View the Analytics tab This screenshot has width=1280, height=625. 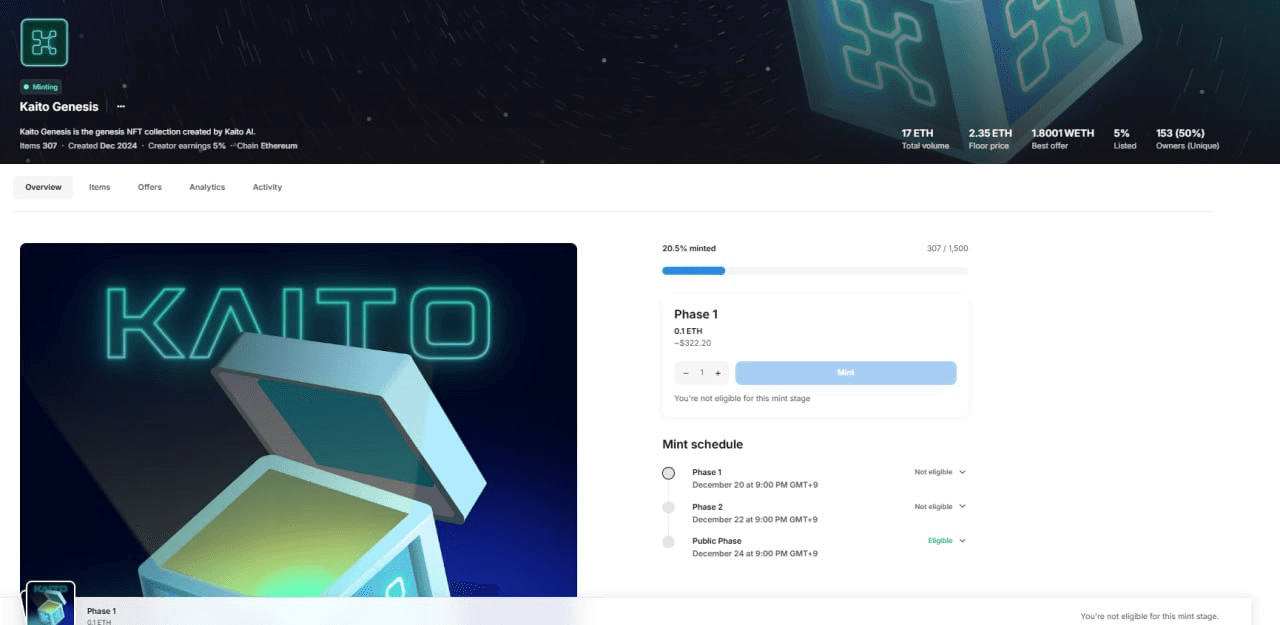point(207,187)
